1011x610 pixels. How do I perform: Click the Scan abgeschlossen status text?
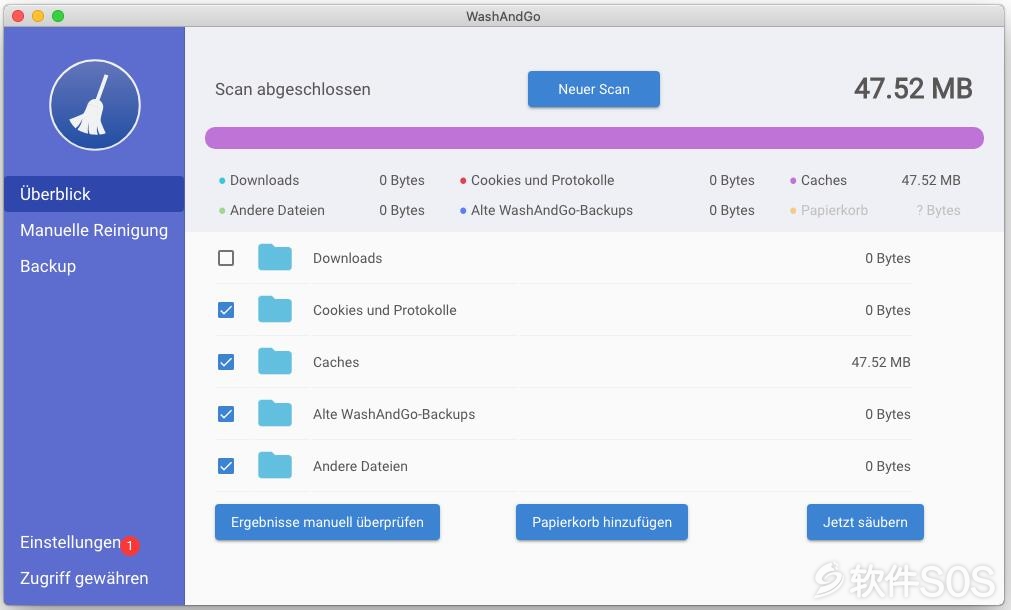pos(293,89)
